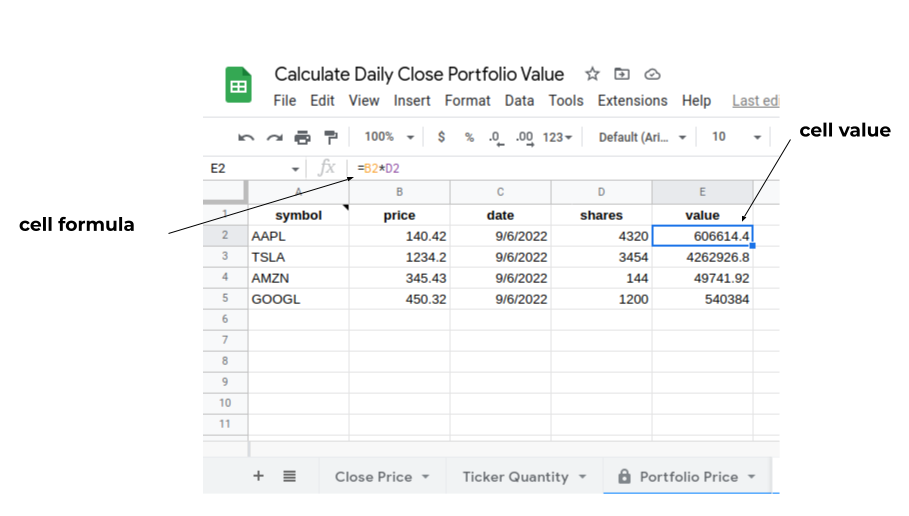Add a new sheet with plus icon

[x=259, y=476]
